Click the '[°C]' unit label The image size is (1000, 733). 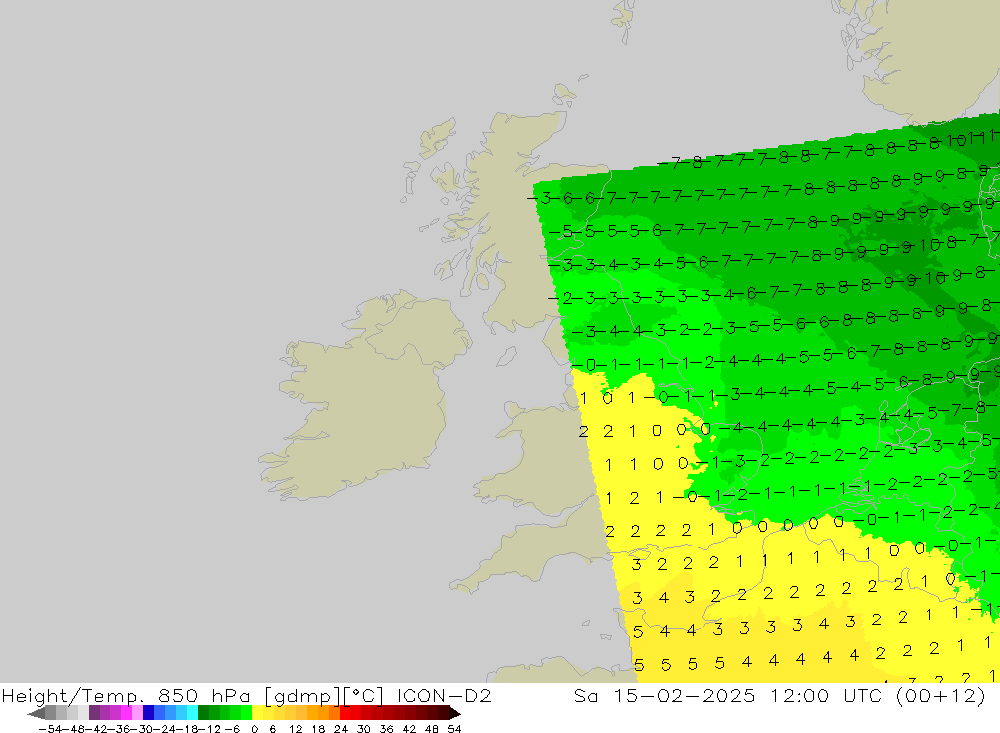tap(364, 696)
